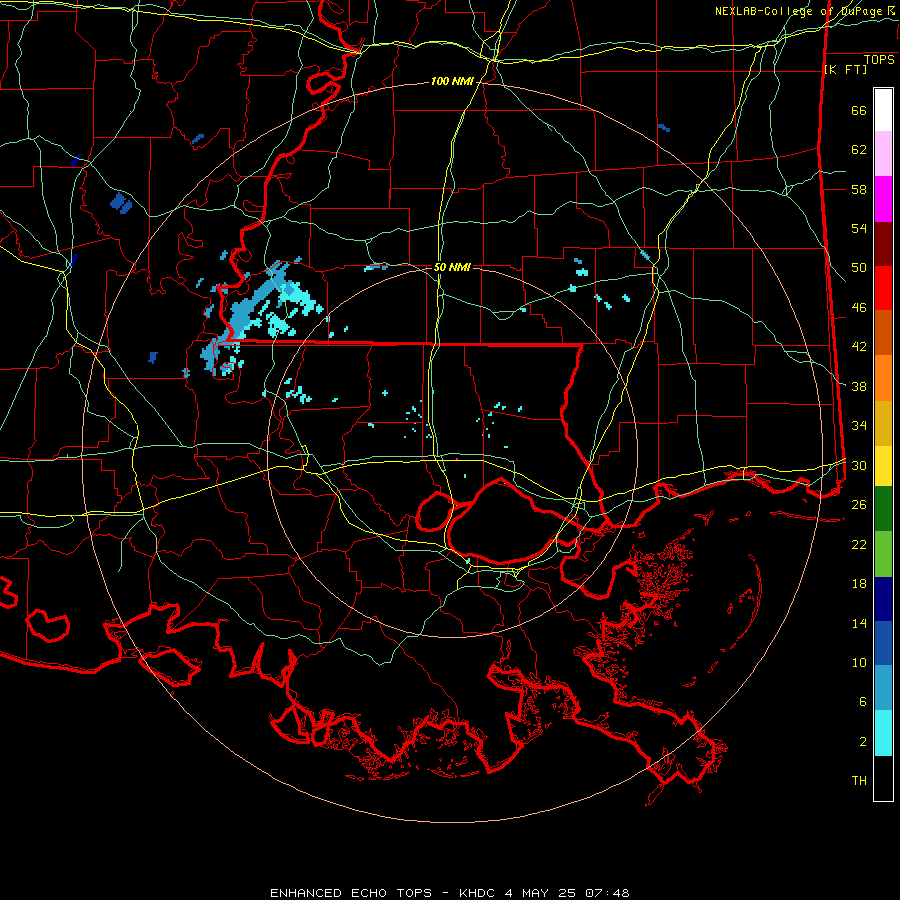The width and height of the screenshot is (900, 900).
Task: Click the "58" legend value
Action: 859,189
